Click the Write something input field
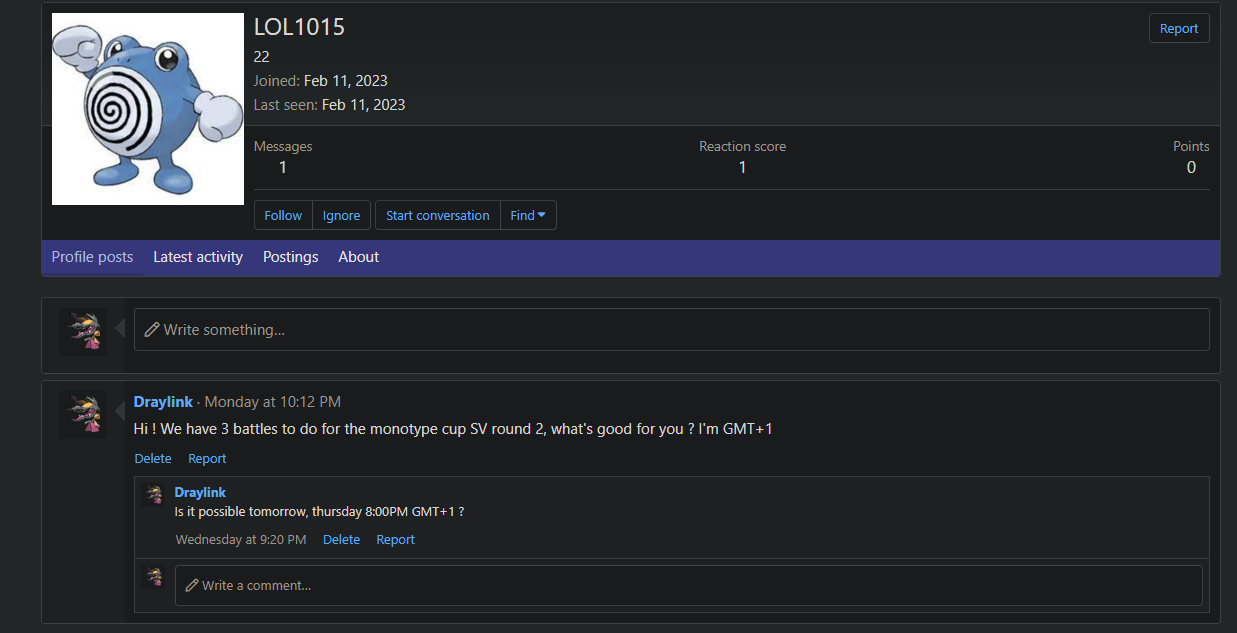 coord(672,329)
